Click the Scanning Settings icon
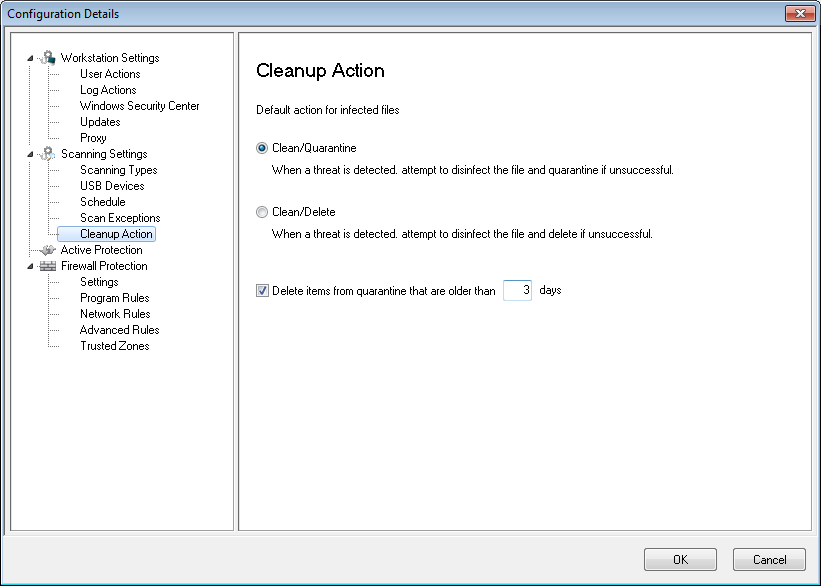This screenshot has height=586, width=821. [x=48, y=153]
